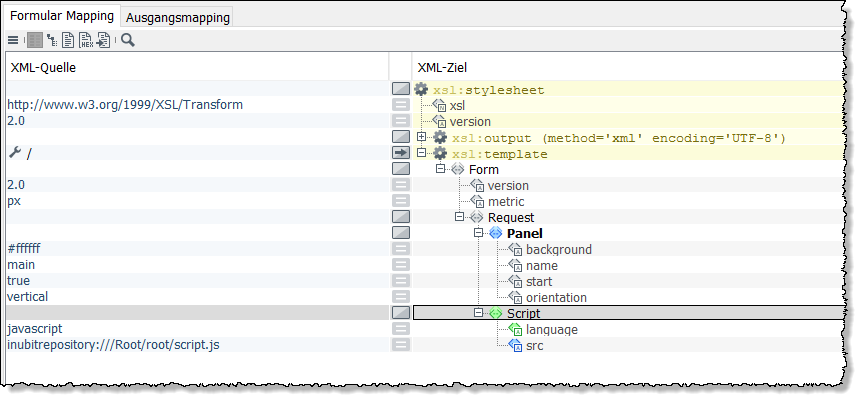The width and height of the screenshot is (864, 404).
Task: Click the mapping button on the Script row
Action: (400, 313)
